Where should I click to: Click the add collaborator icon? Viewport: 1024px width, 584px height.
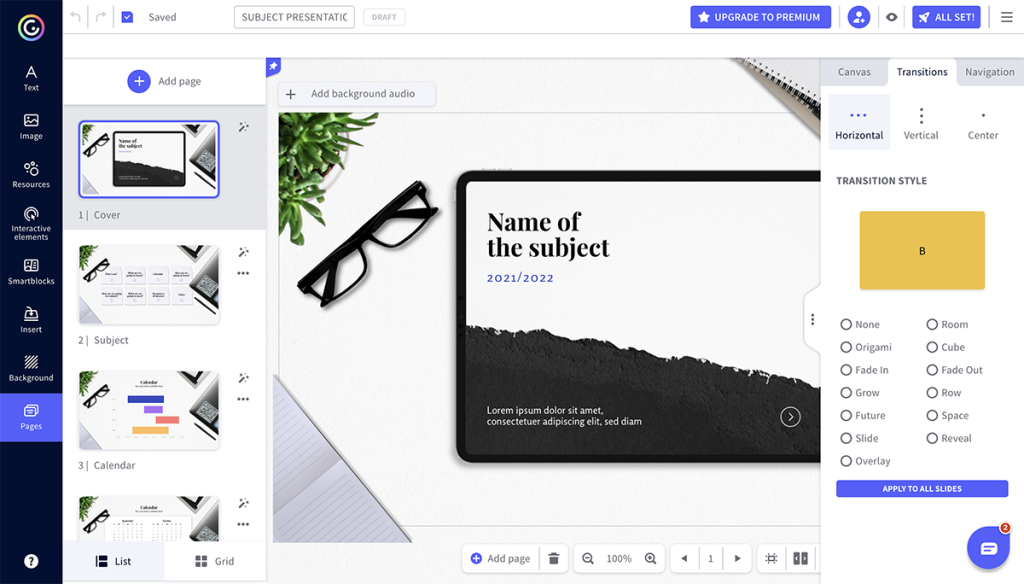[x=859, y=17]
